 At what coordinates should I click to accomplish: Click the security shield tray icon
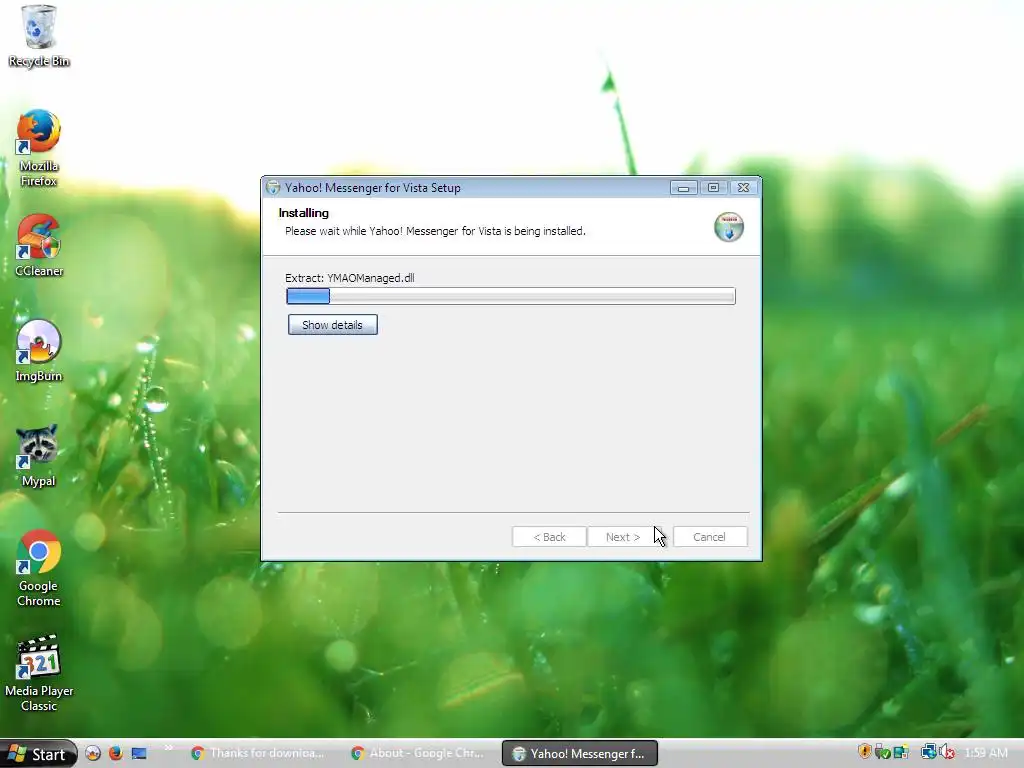click(x=865, y=752)
